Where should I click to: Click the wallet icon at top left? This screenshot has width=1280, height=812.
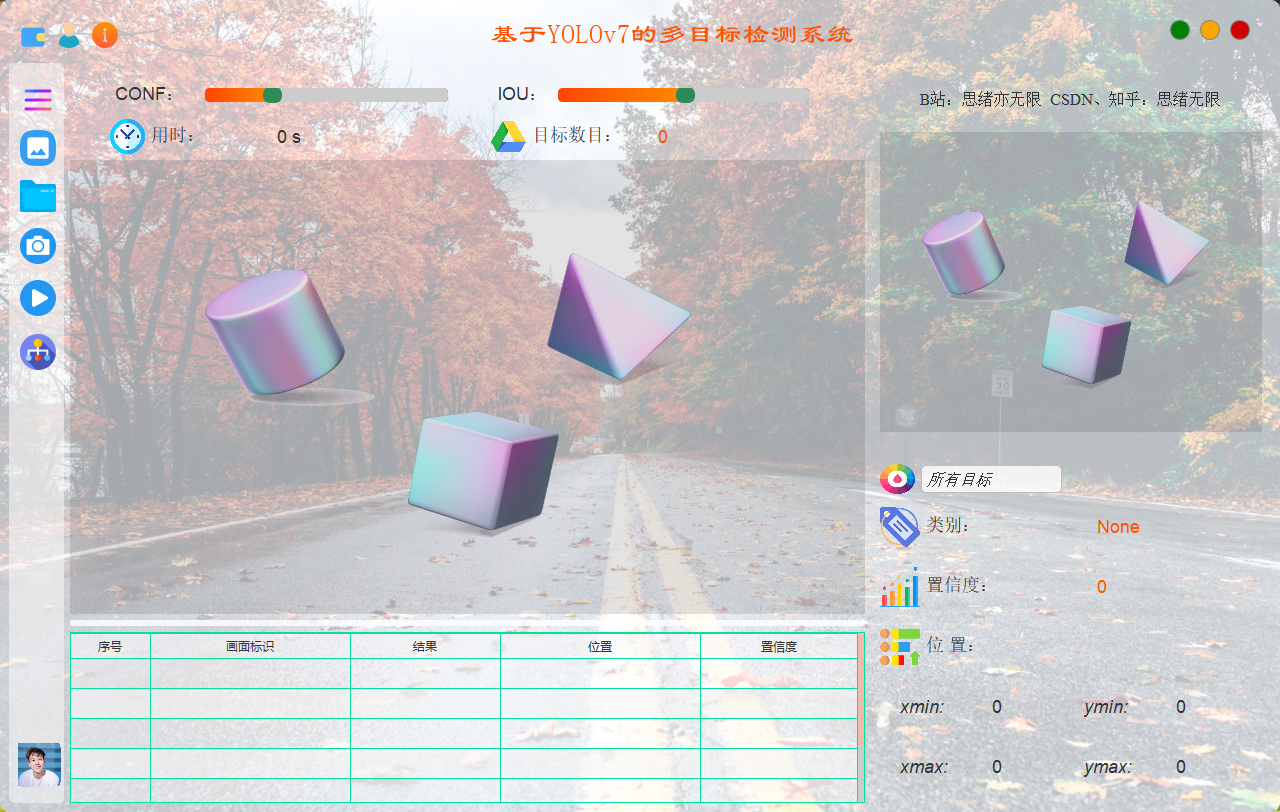(34, 36)
